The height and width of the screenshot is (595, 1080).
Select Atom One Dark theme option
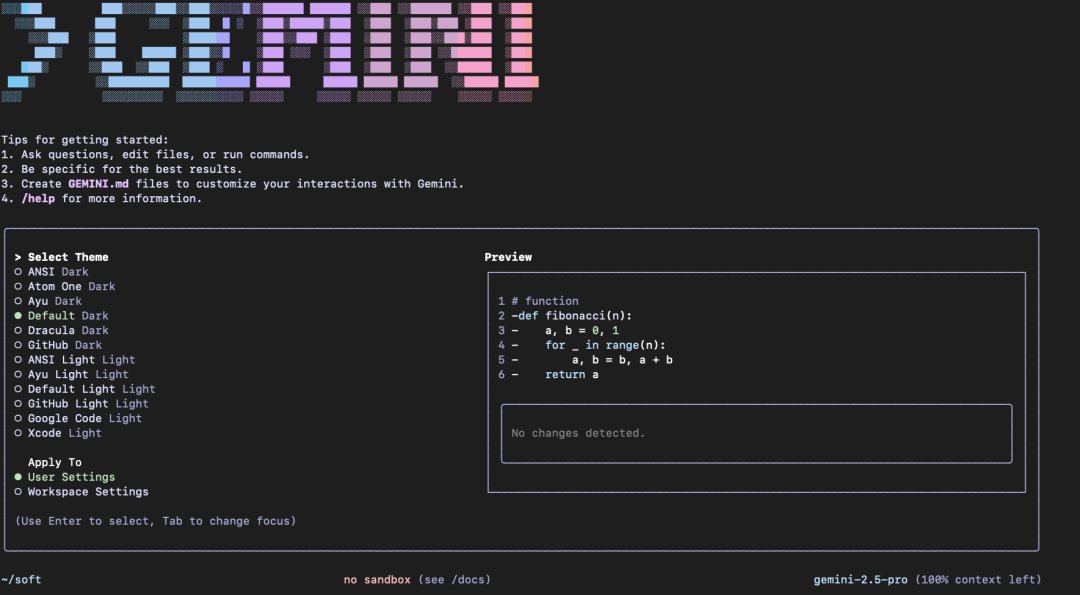pos(65,286)
